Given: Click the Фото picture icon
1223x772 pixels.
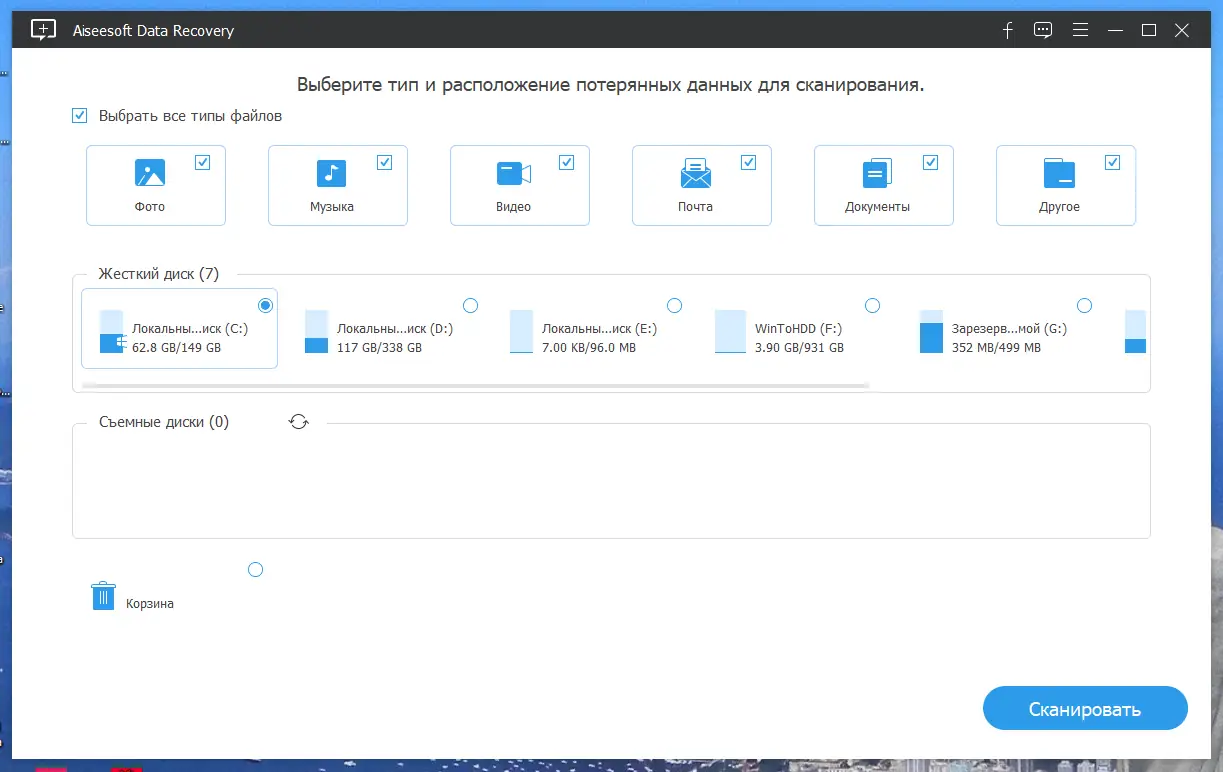Looking at the screenshot, I should 150,173.
